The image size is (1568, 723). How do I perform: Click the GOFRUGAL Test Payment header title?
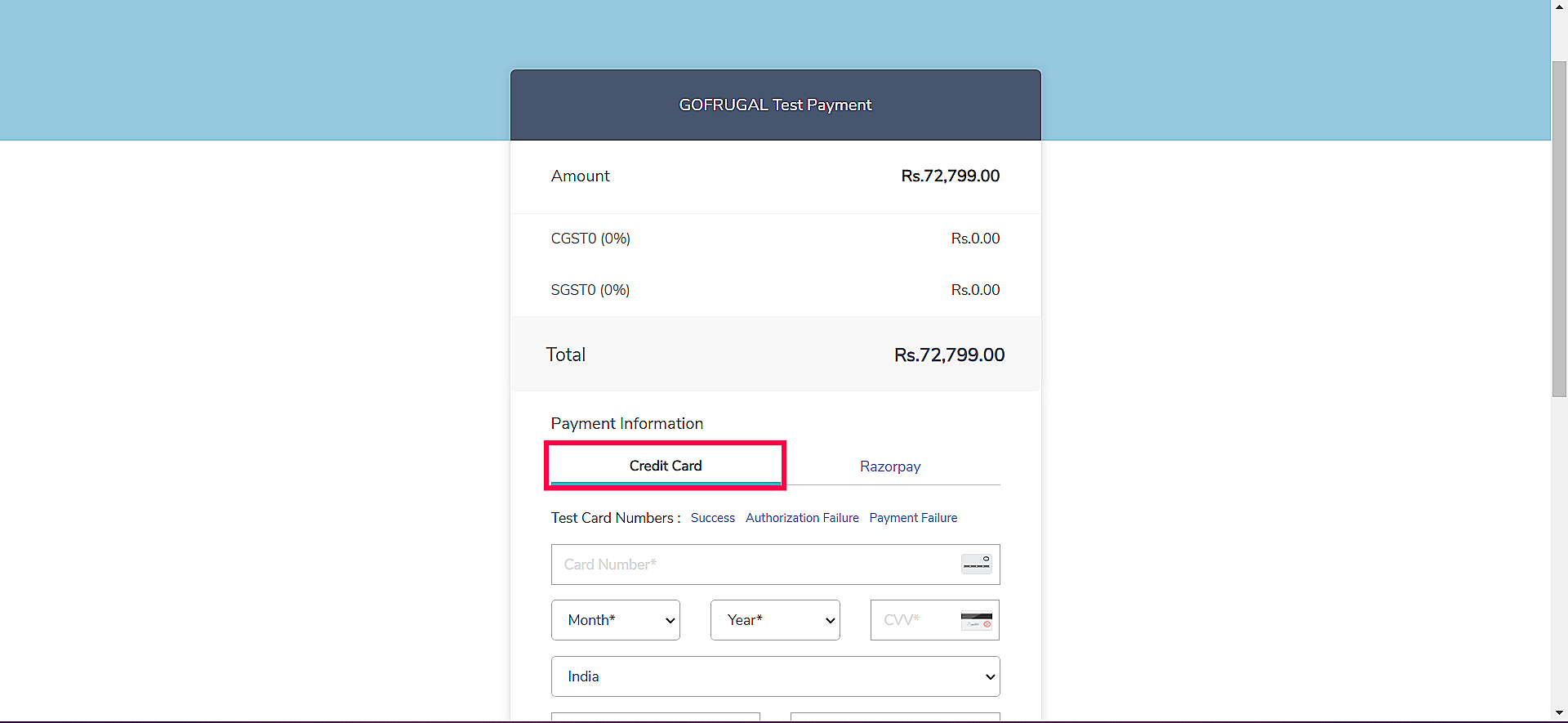(775, 105)
